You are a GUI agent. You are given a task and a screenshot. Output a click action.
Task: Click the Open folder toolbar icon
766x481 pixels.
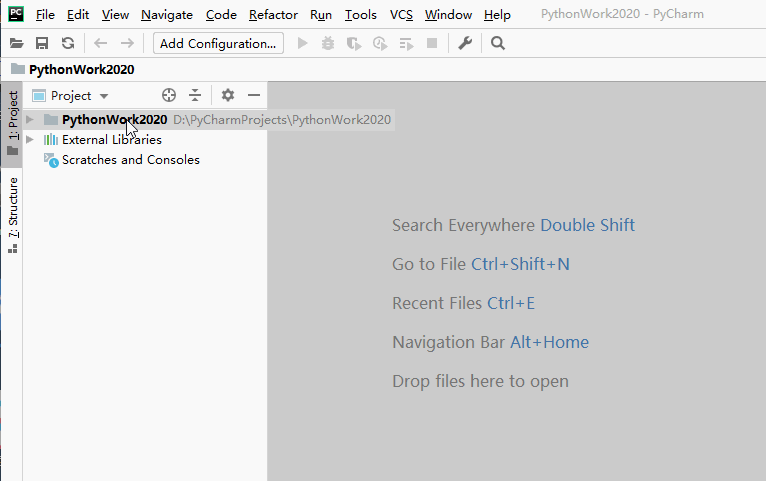(x=17, y=43)
